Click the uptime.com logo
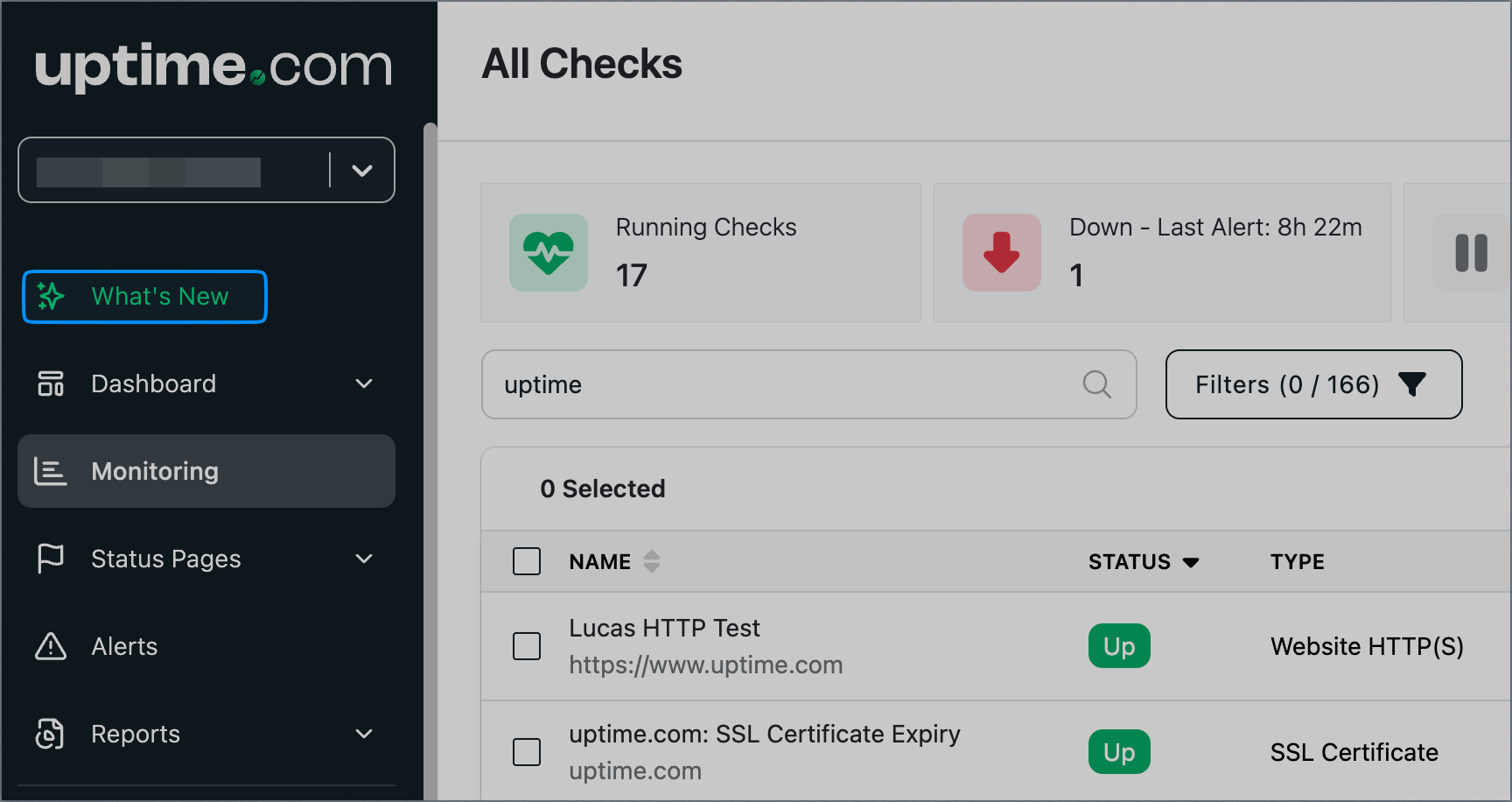Image resolution: width=1512 pixels, height=802 pixels. pyautogui.click(x=213, y=66)
